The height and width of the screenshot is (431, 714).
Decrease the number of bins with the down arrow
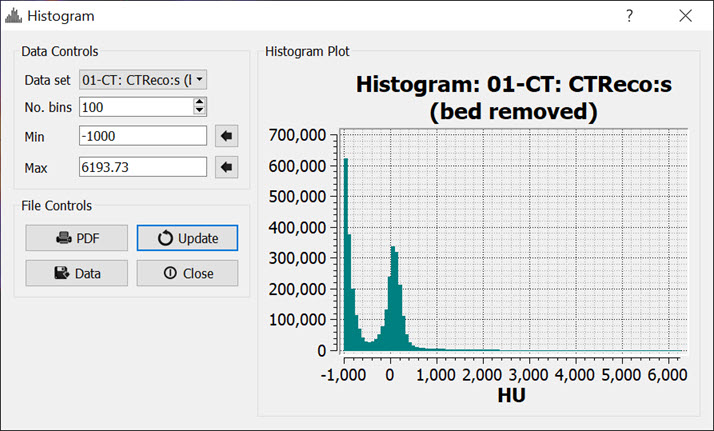coord(200,112)
